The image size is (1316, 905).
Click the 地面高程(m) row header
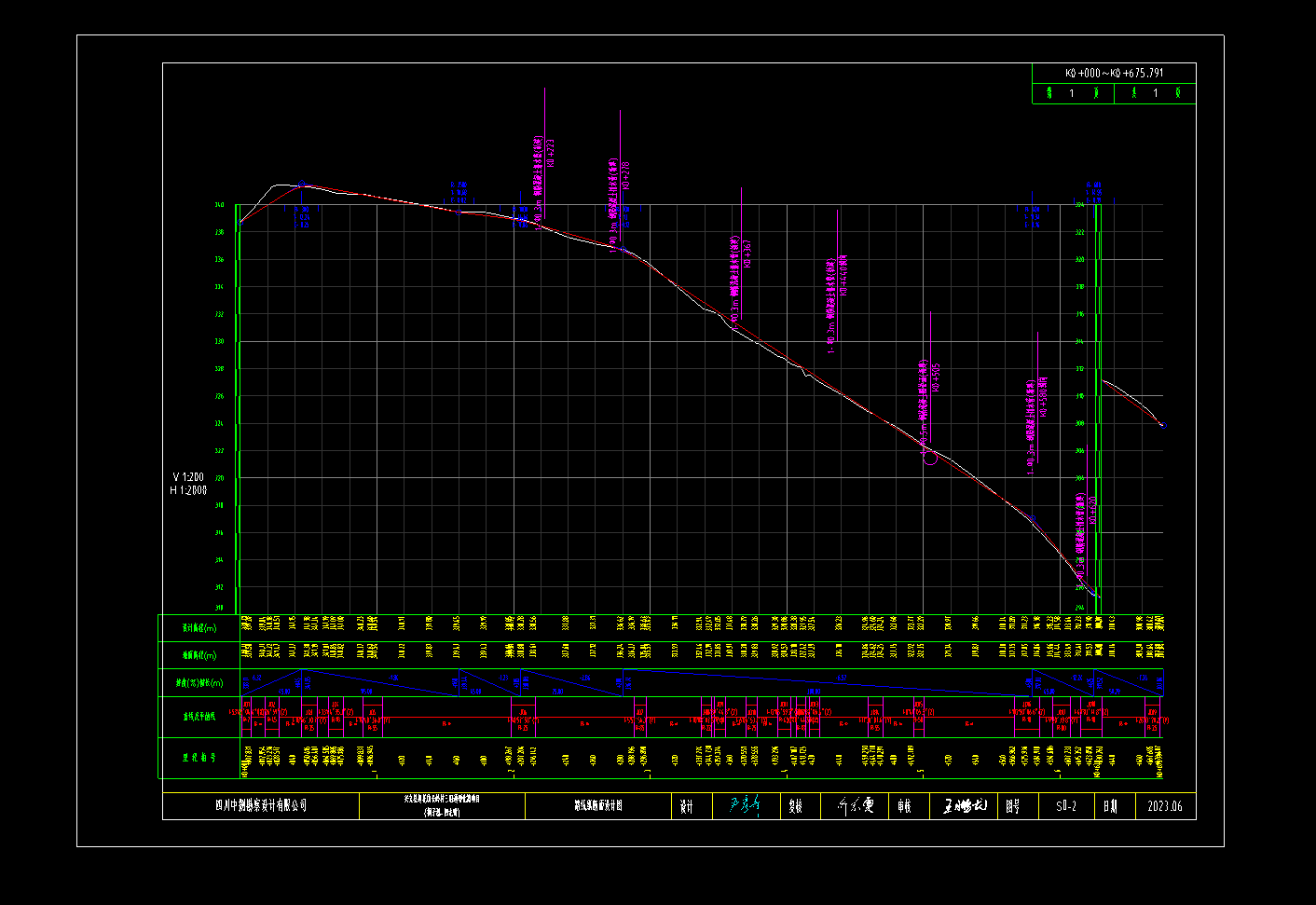[x=198, y=655]
